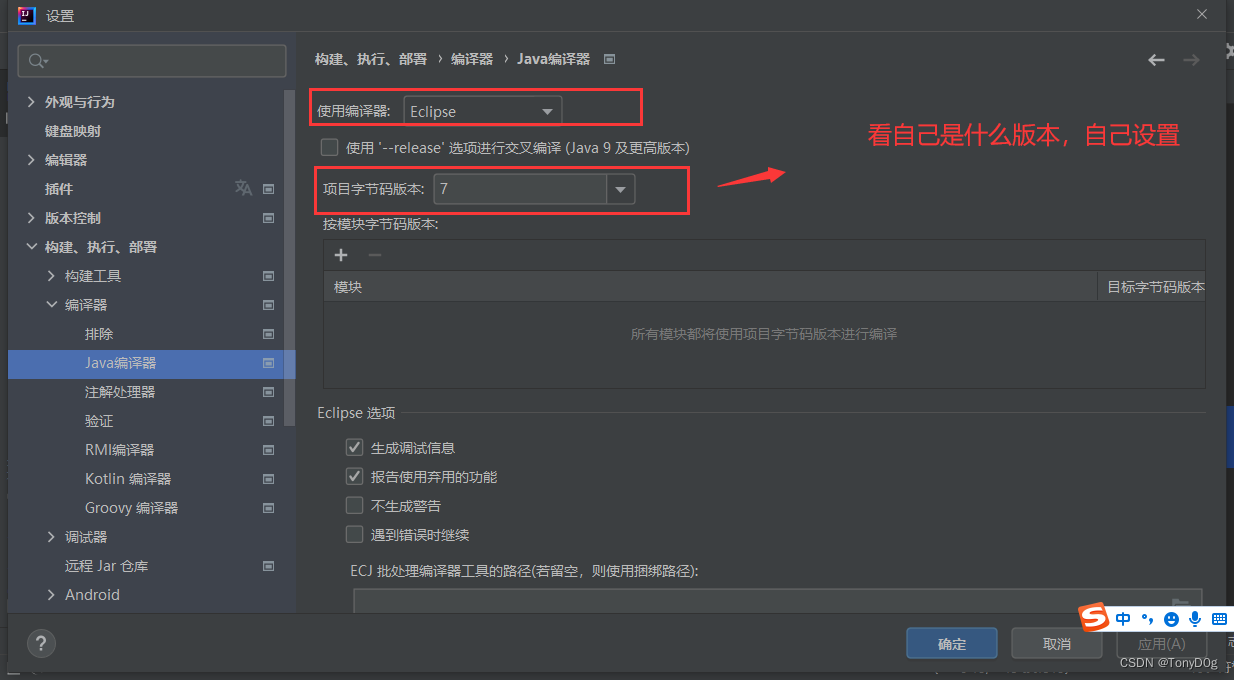1234x680 pixels.
Task: Click the 模块 column header
Action: point(710,287)
